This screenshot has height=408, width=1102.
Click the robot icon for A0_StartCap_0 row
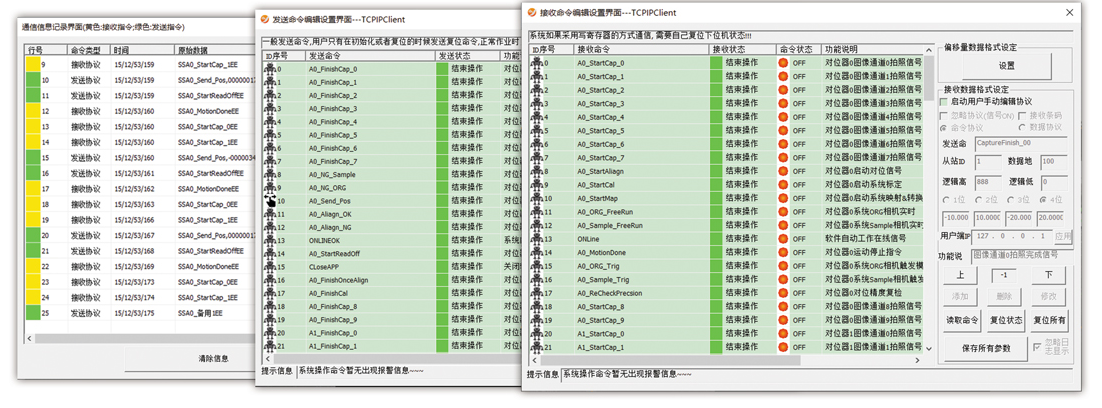[x=540, y=63]
